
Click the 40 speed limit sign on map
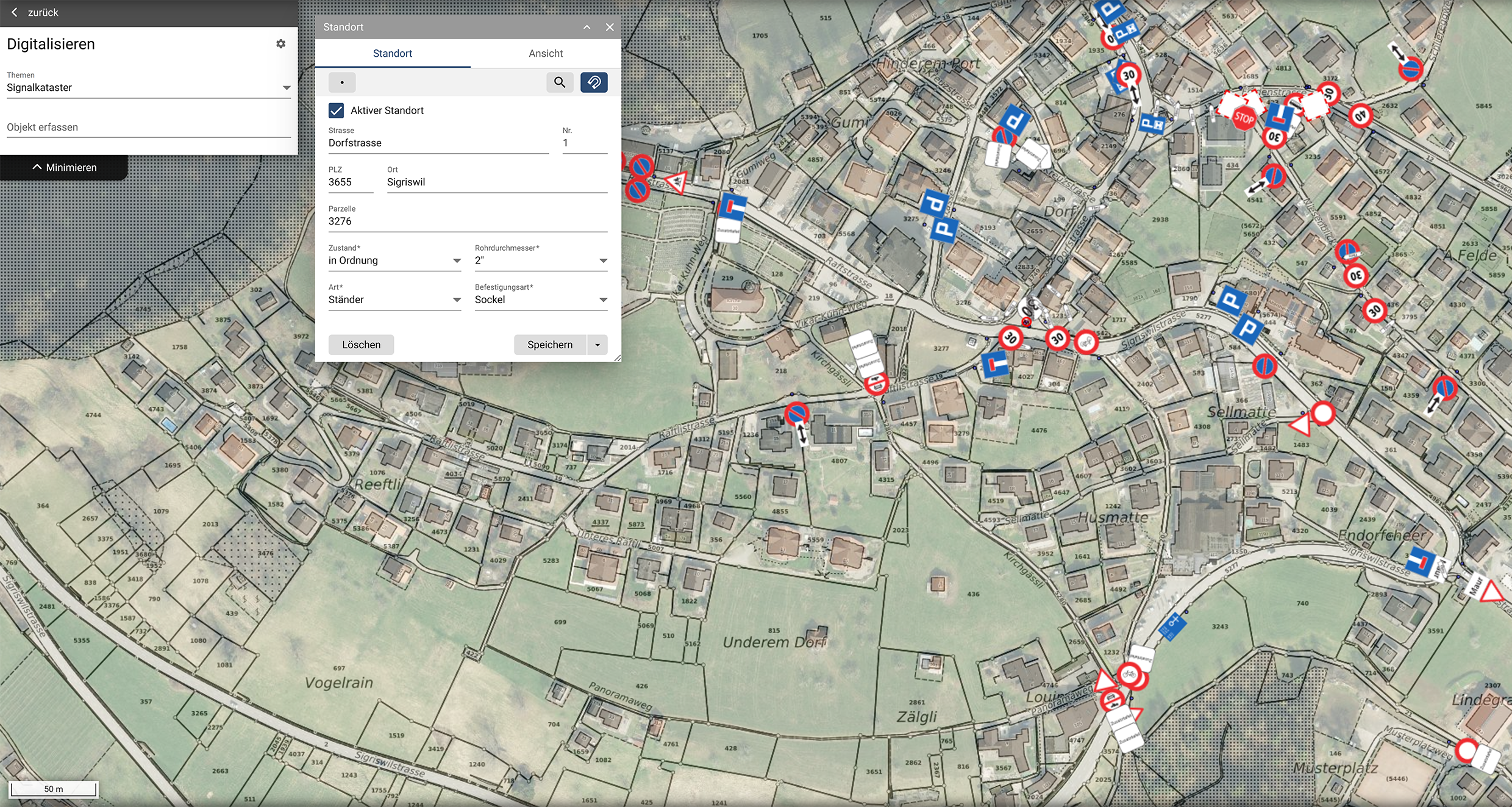(1360, 116)
